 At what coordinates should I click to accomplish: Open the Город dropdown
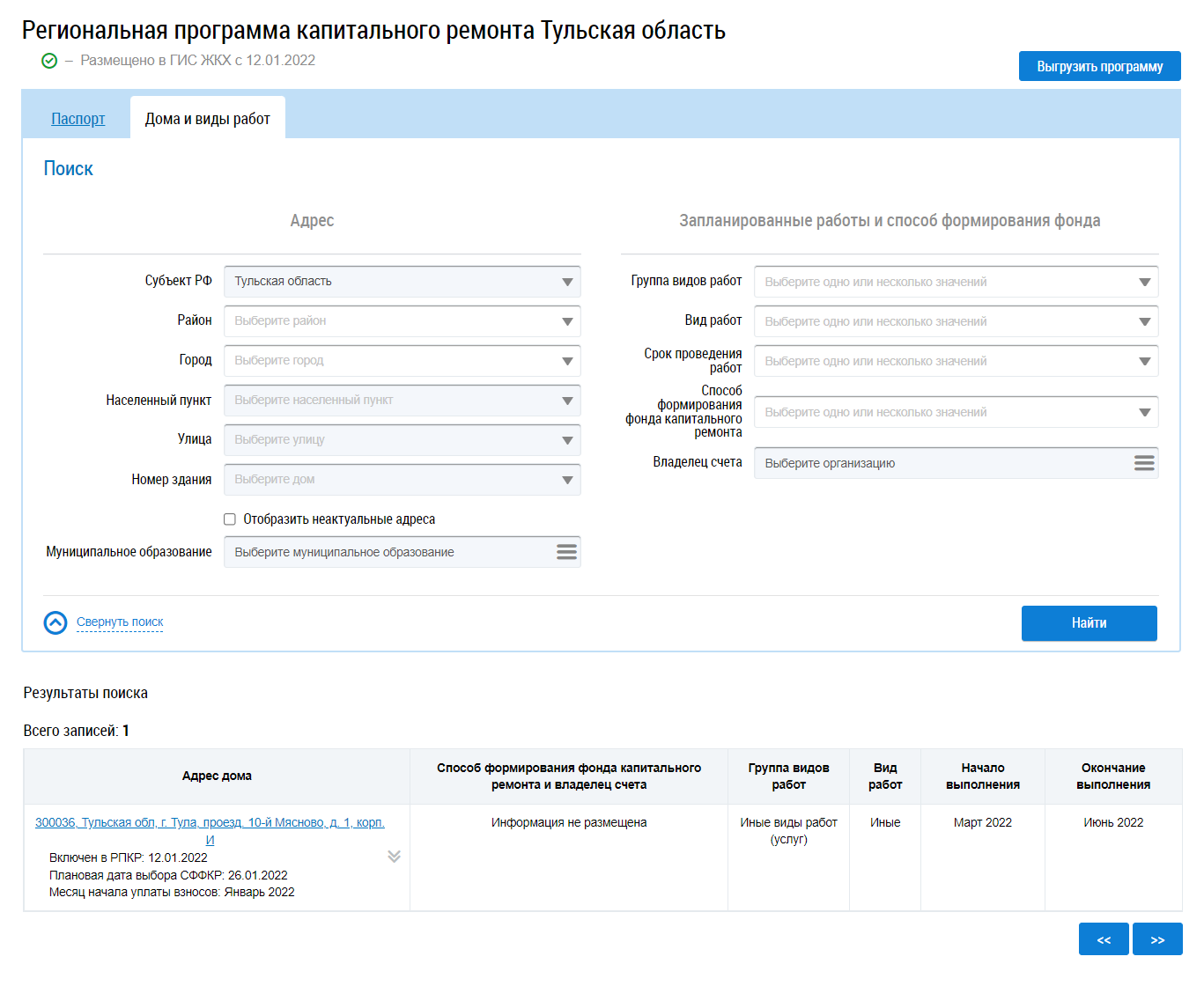coord(403,361)
